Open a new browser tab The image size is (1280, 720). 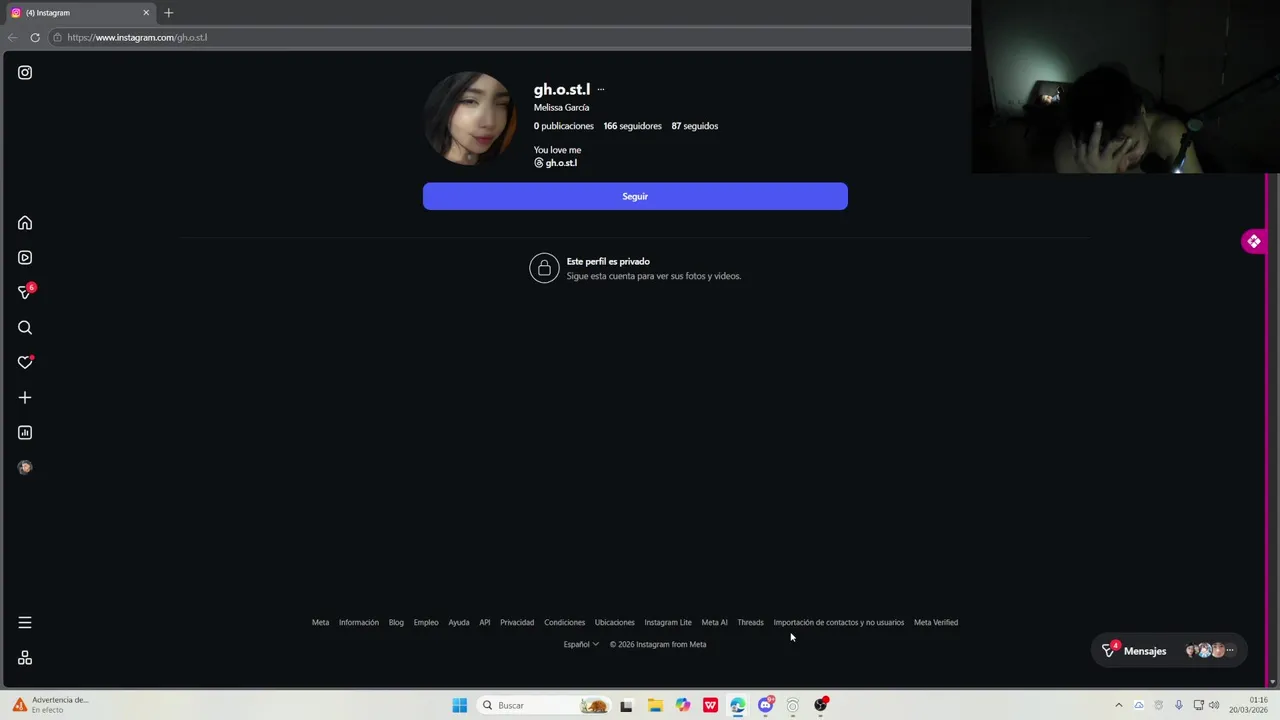168,13
